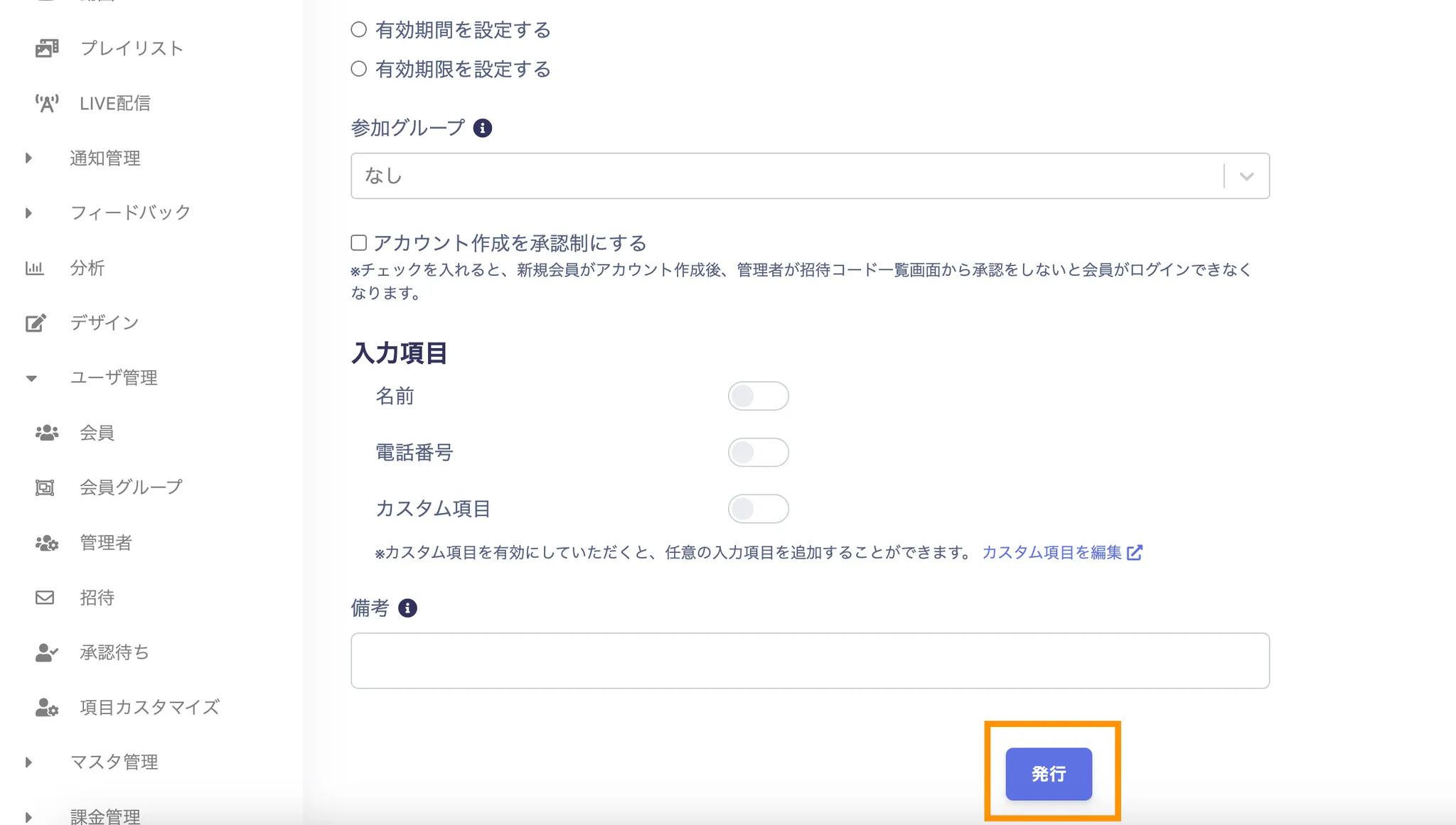1456x825 pixels.
Task: Open 会員グループ in the sidebar
Action: 131,487
